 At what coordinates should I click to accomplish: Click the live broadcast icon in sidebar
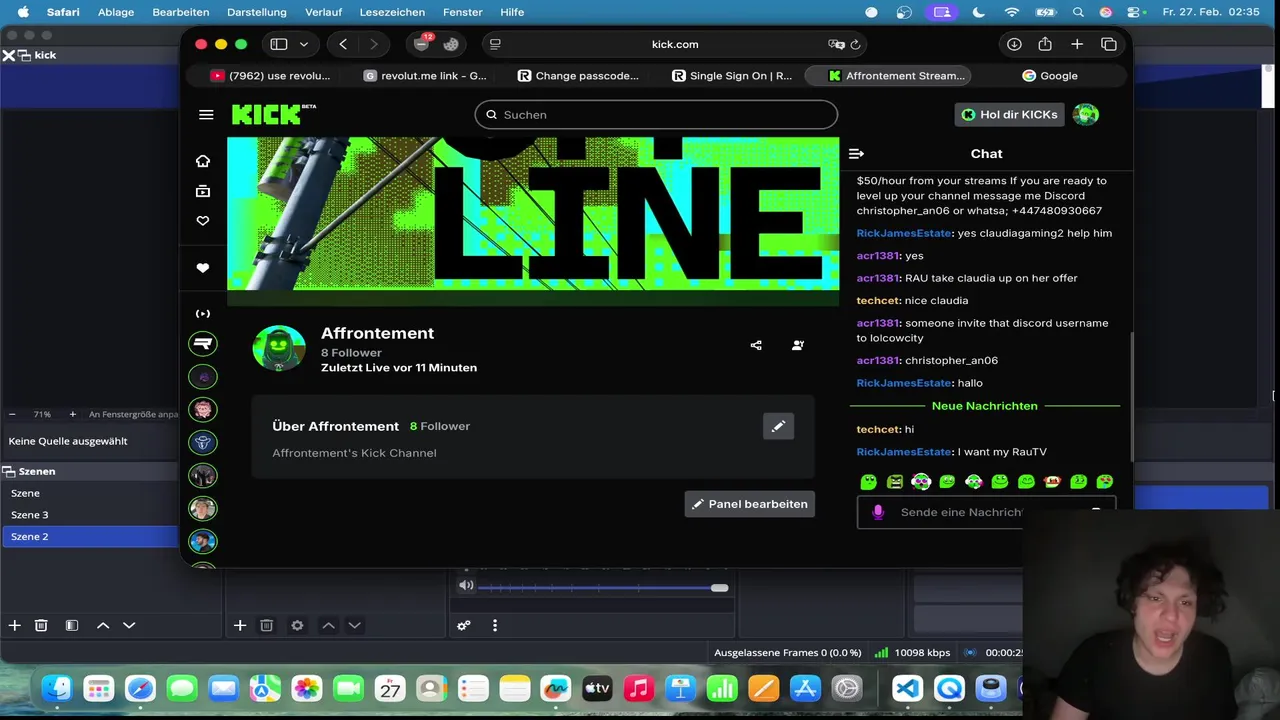[x=203, y=313]
